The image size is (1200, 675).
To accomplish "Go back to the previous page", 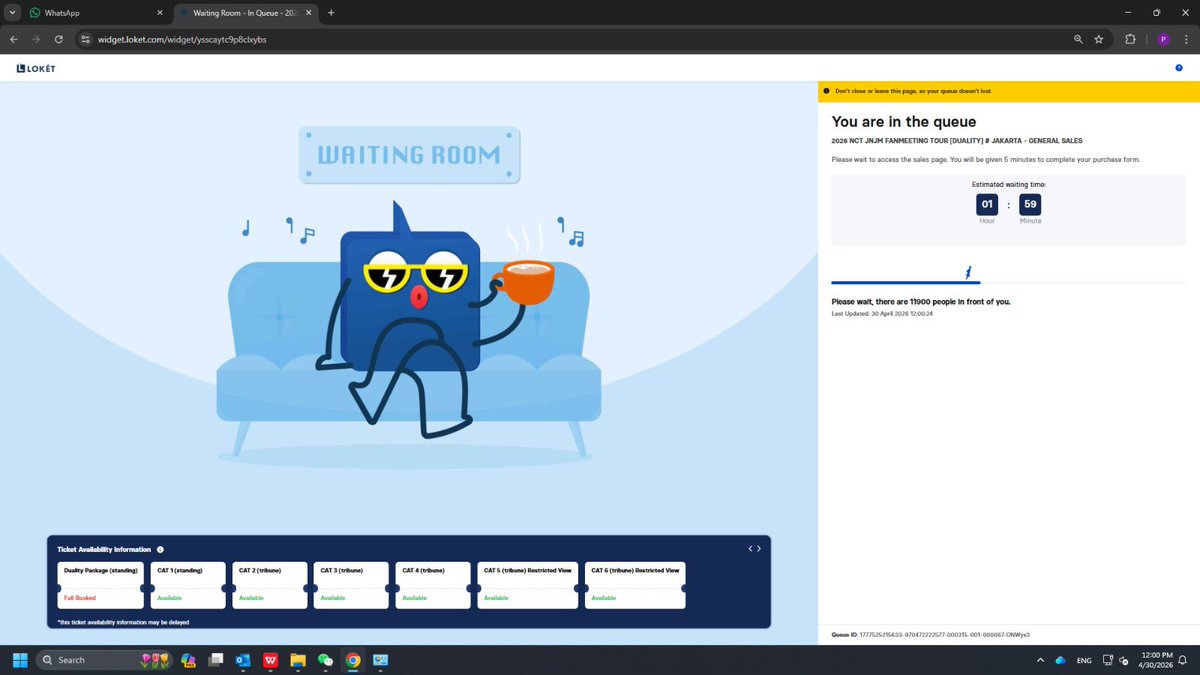I will tap(14, 39).
